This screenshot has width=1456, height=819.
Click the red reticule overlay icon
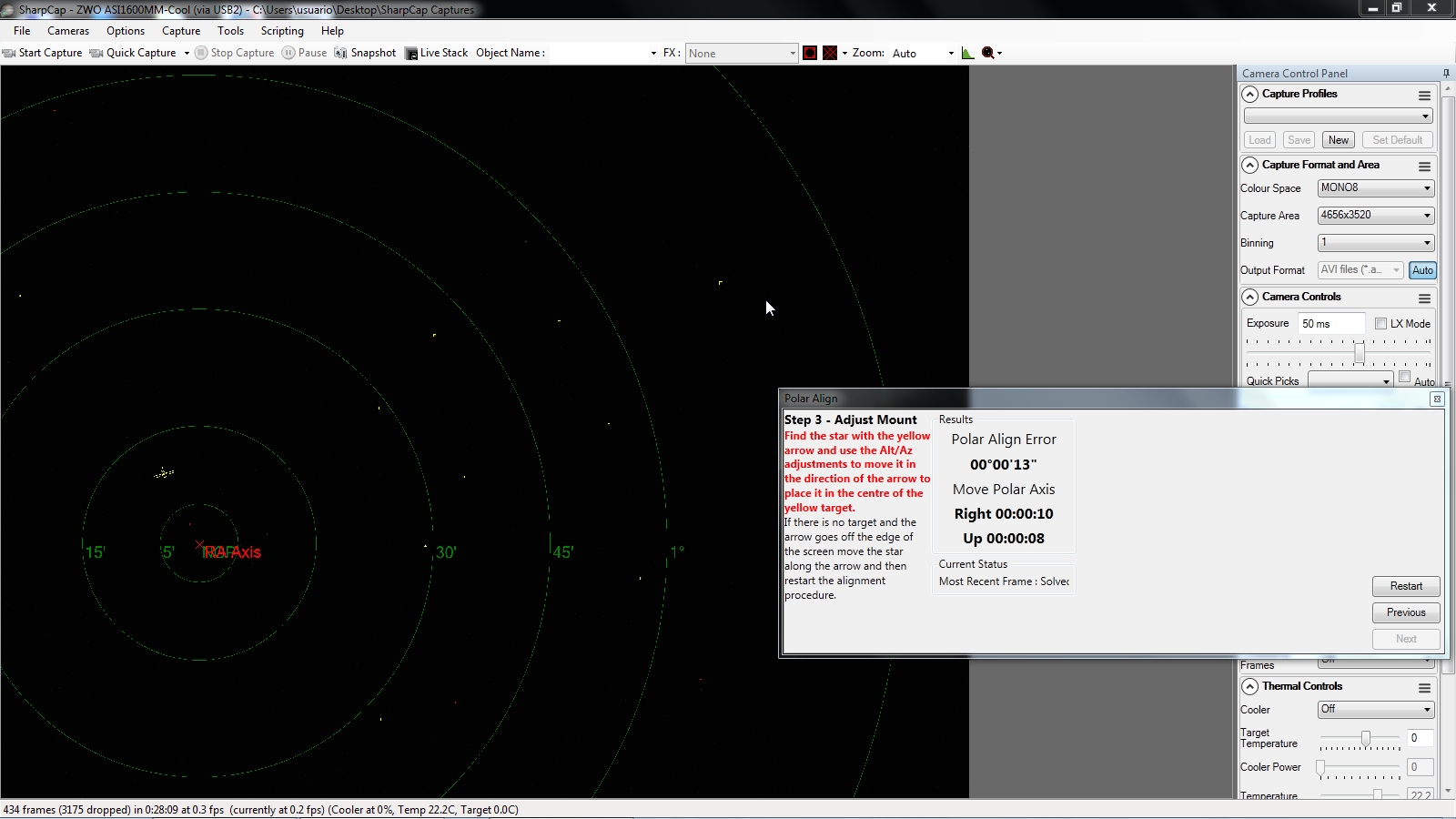[x=830, y=53]
